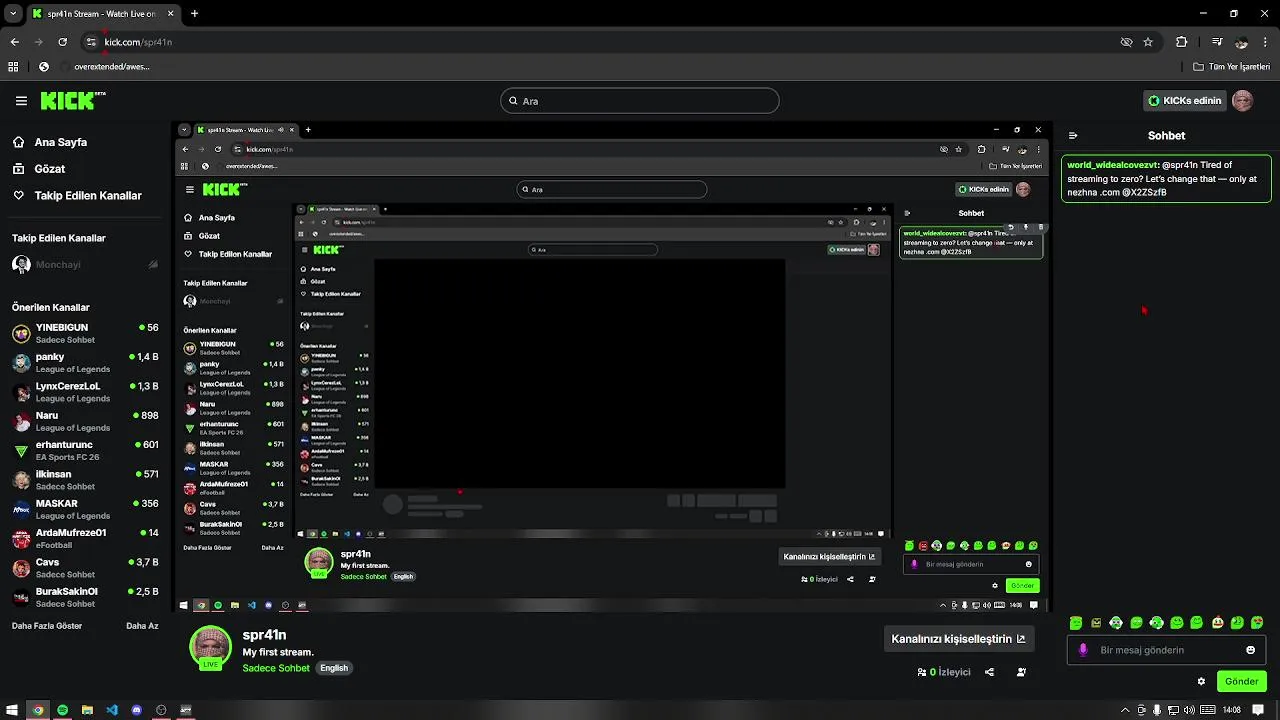Expand list with Daha Fazla Göster
The height and width of the screenshot is (720, 1280).
(47, 626)
